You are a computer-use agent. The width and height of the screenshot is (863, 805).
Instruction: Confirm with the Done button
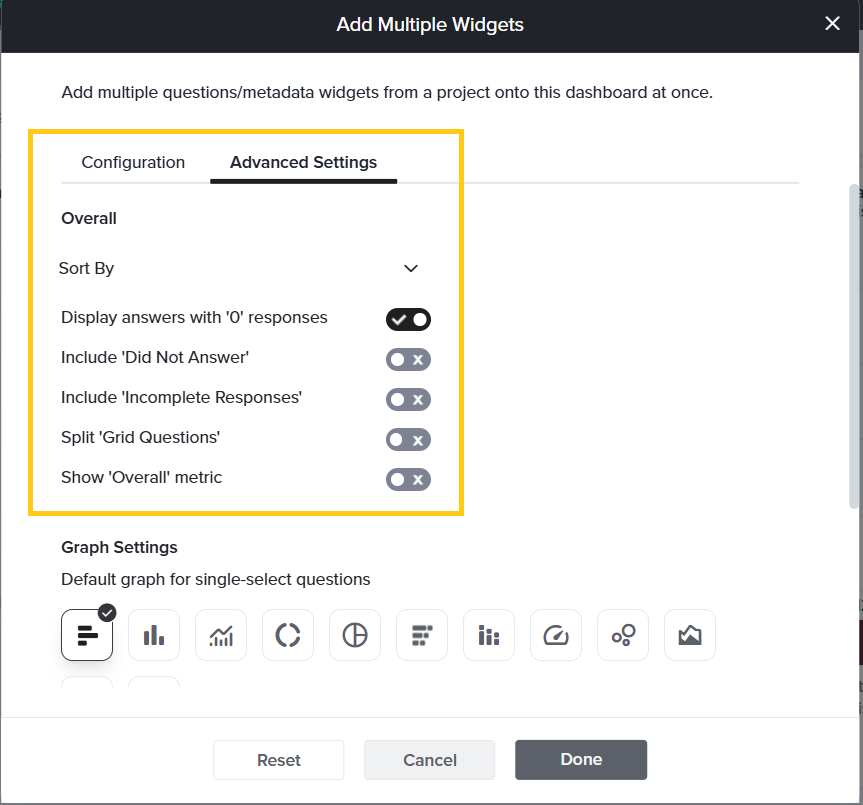581,760
